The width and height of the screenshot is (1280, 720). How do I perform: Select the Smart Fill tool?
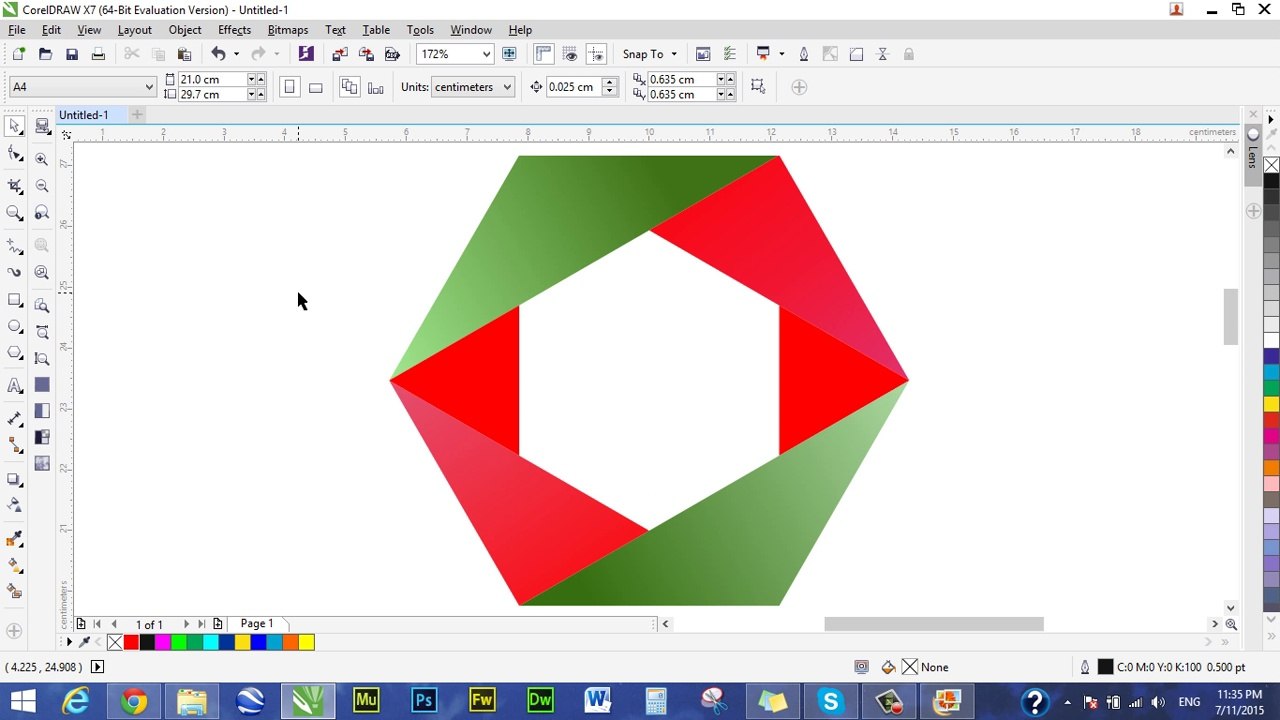point(14,592)
